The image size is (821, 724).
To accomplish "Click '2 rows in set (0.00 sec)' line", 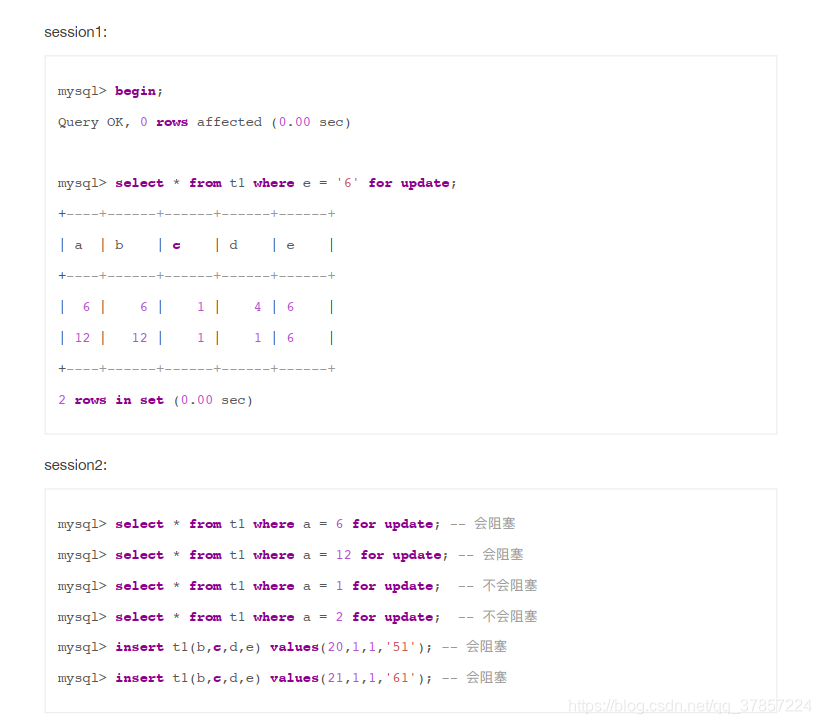I will 156,400.
